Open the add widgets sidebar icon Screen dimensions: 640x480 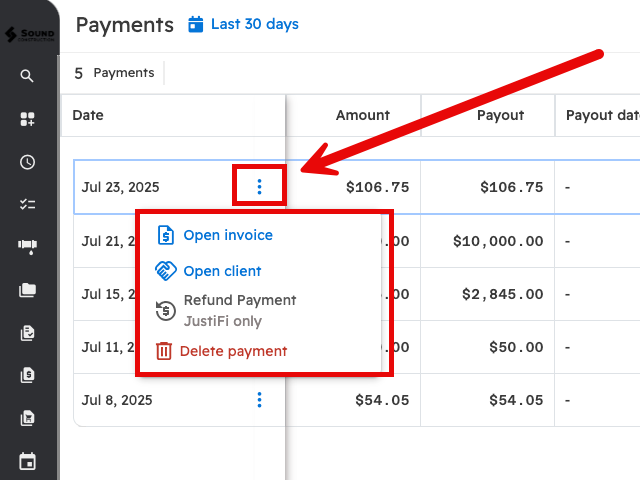[27, 119]
